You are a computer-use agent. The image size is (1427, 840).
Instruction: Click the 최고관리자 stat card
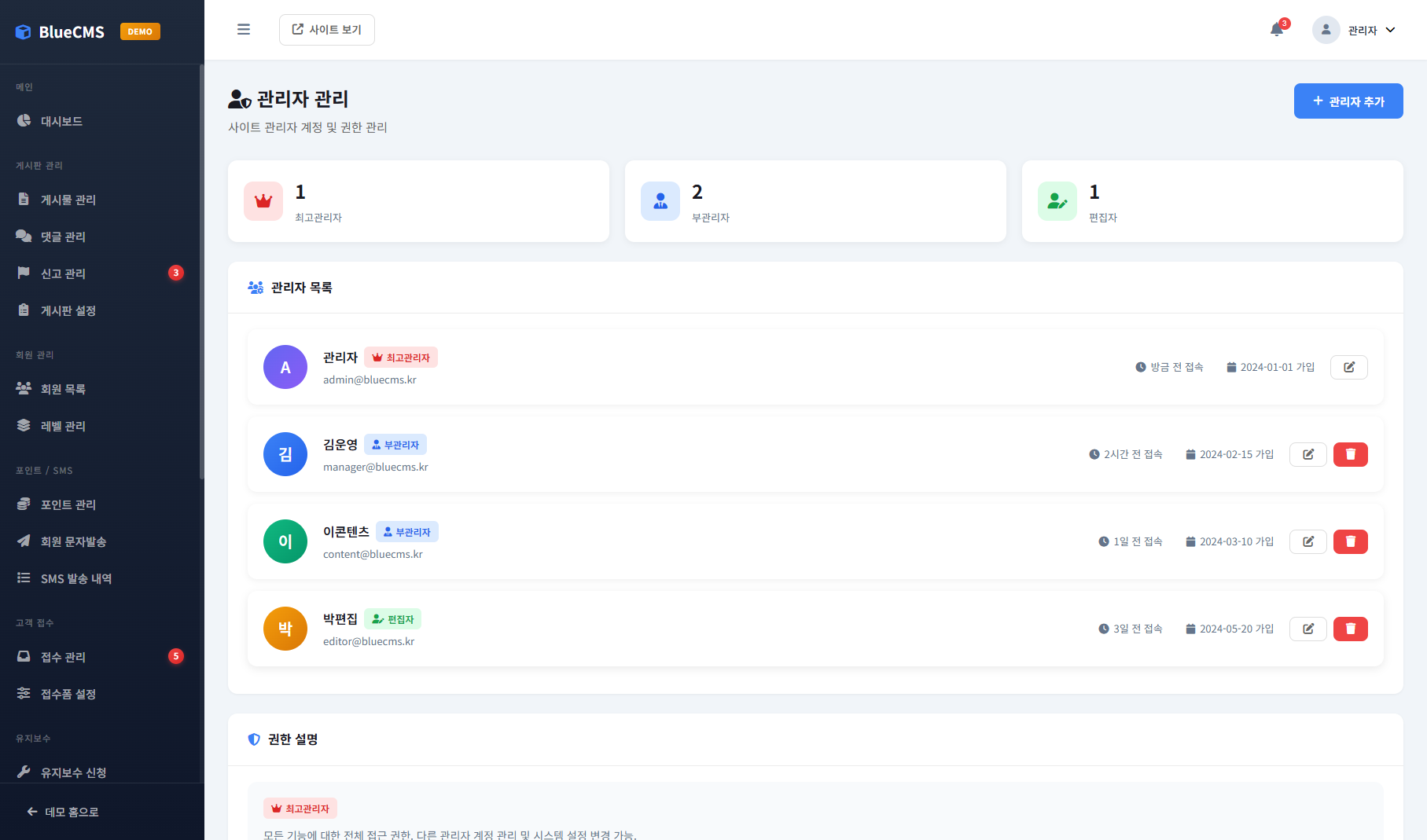(x=417, y=201)
